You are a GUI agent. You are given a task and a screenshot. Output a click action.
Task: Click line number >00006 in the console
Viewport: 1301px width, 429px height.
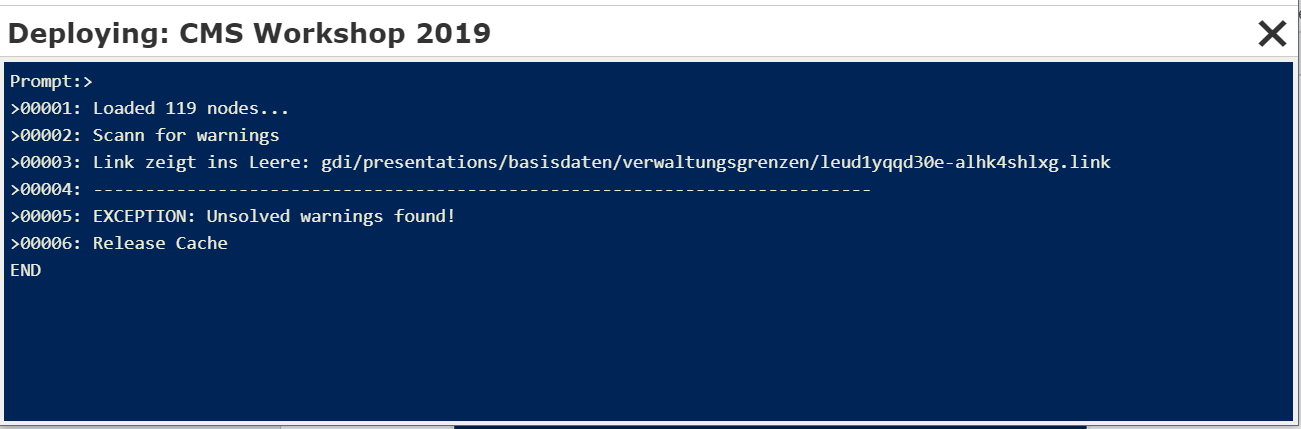coord(46,243)
